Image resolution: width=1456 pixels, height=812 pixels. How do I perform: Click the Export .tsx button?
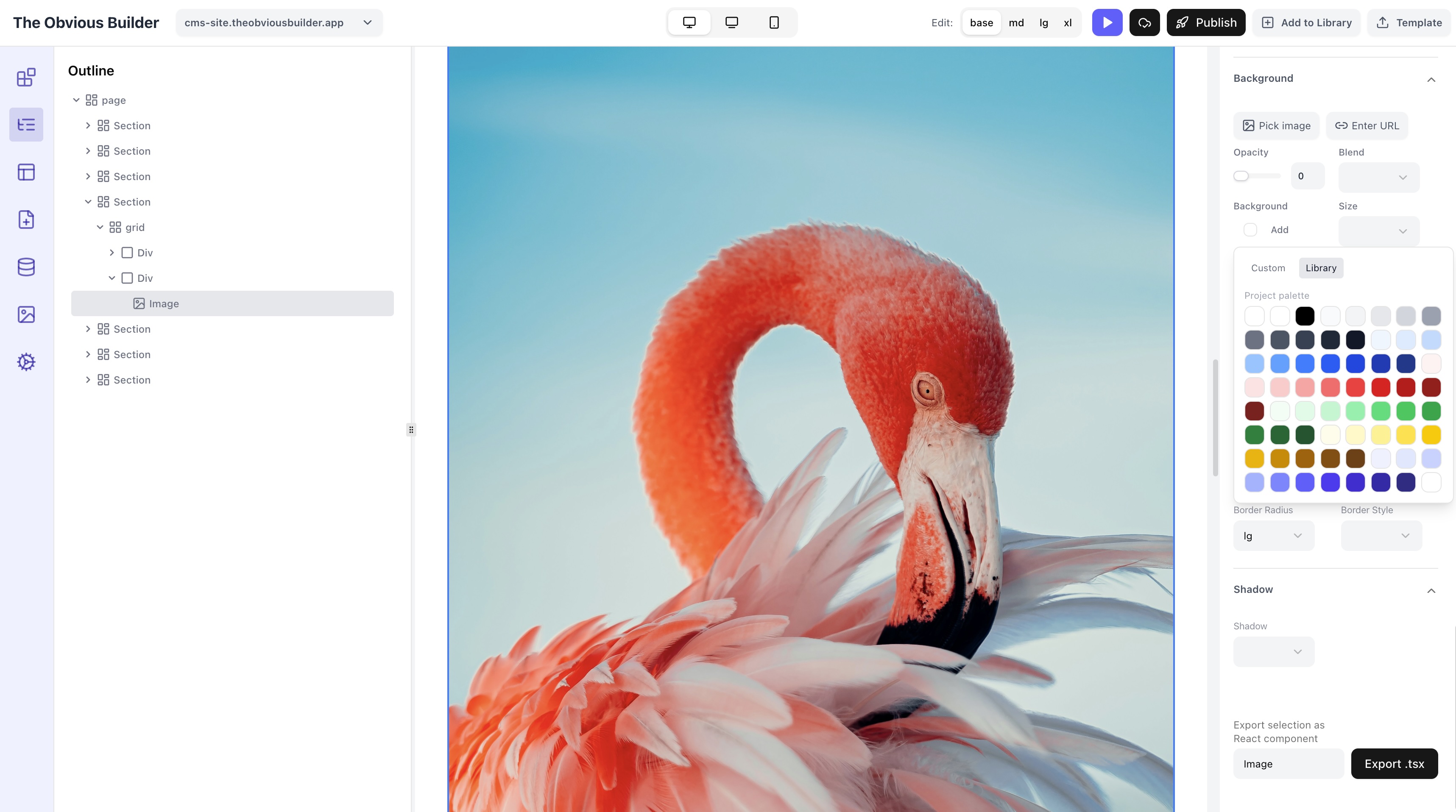point(1394,763)
